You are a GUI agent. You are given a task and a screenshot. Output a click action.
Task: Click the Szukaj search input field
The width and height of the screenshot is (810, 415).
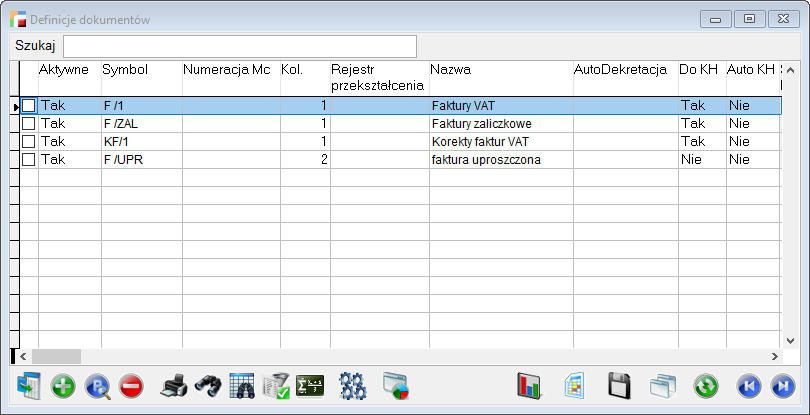point(240,46)
